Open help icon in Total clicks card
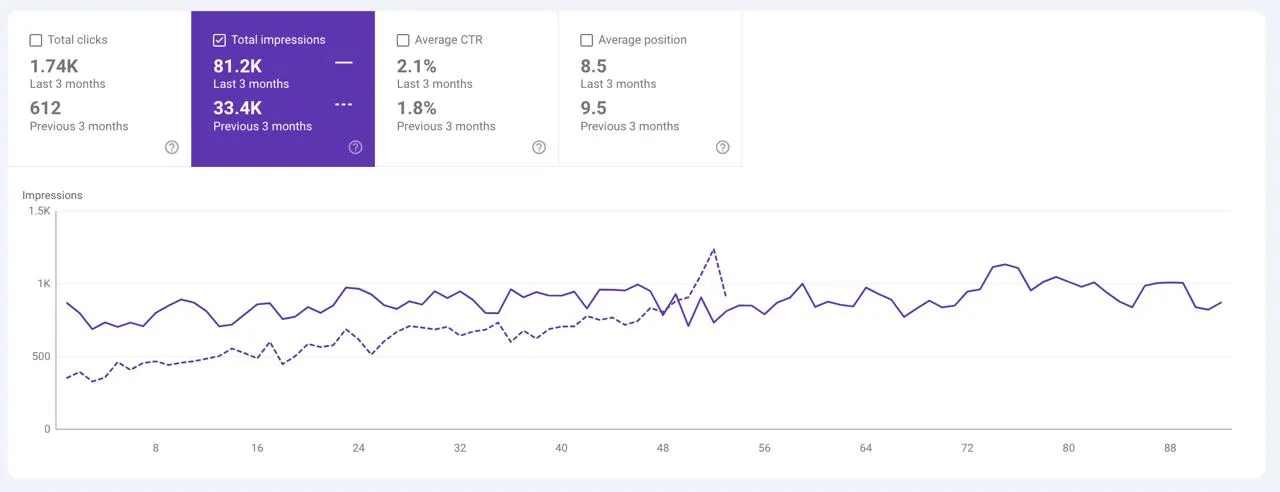This screenshot has width=1280, height=492. (171, 147)
